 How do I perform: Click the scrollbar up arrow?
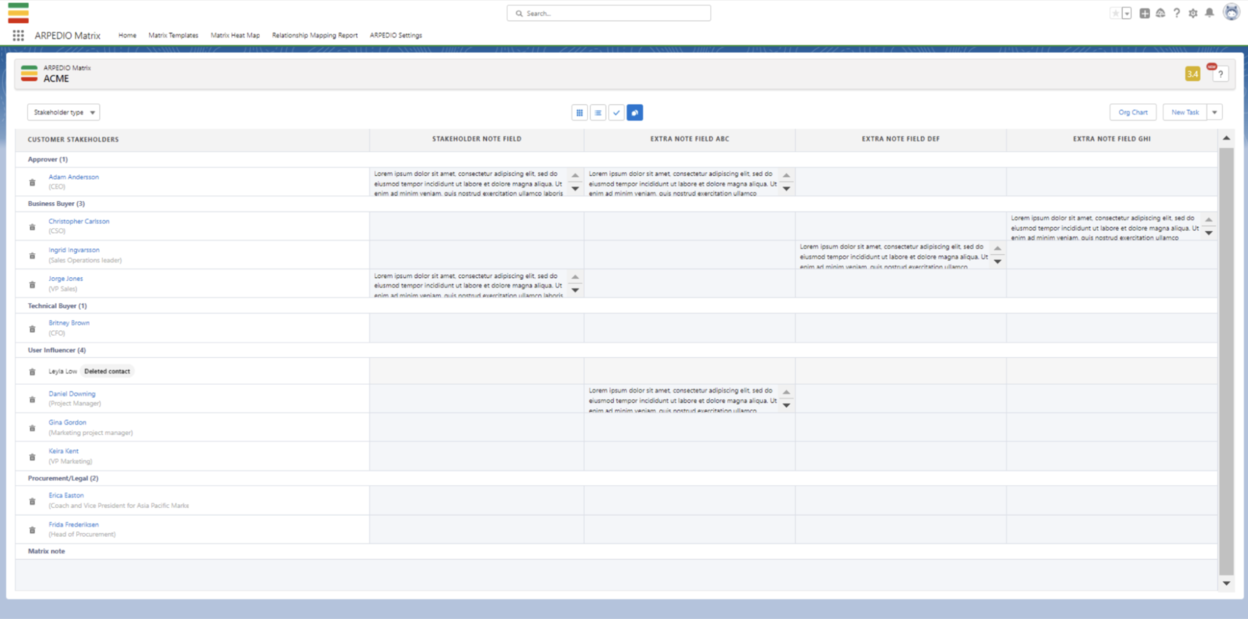tap(1227, 139)
